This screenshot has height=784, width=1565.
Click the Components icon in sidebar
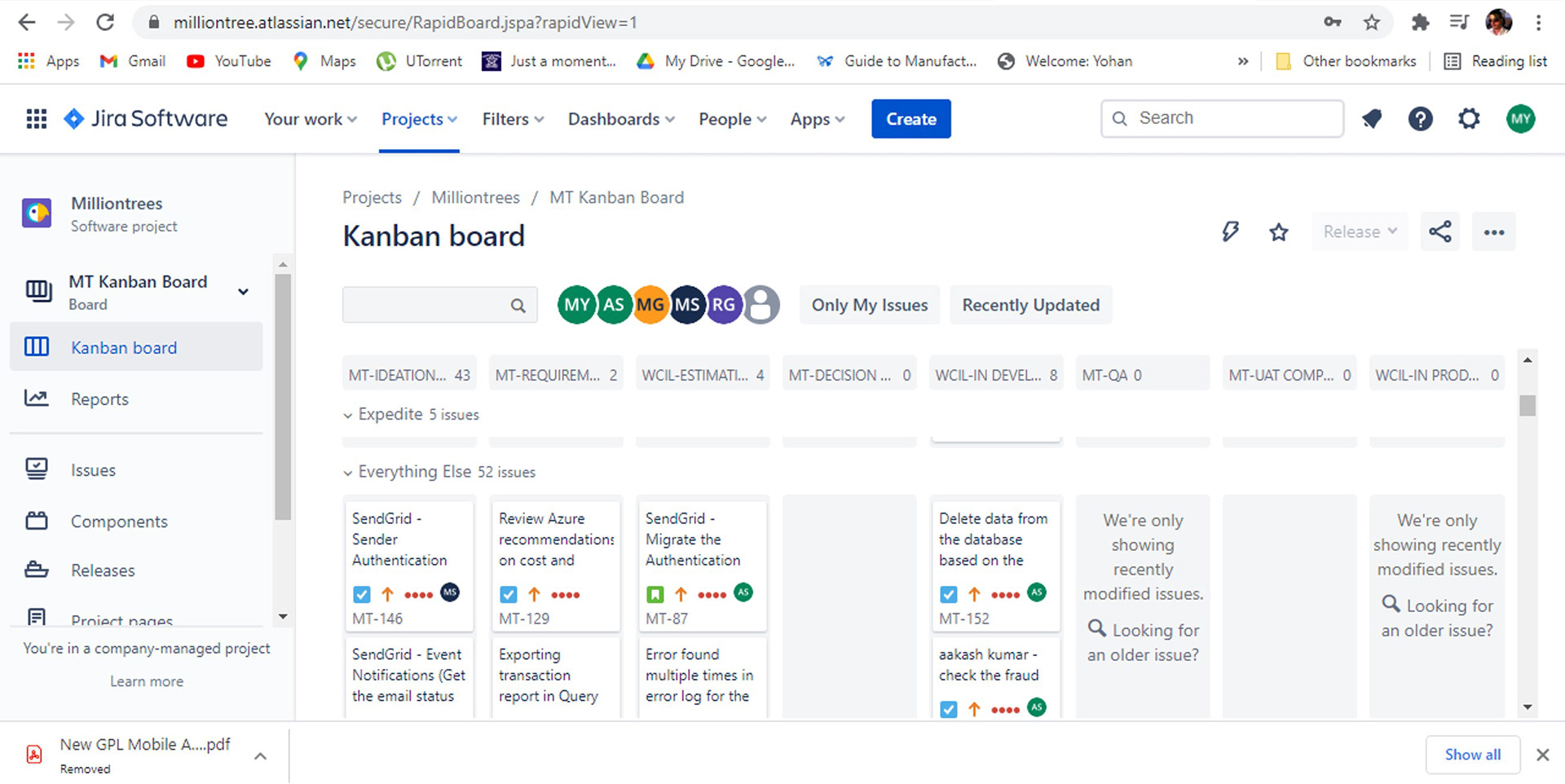click(37, 521)
